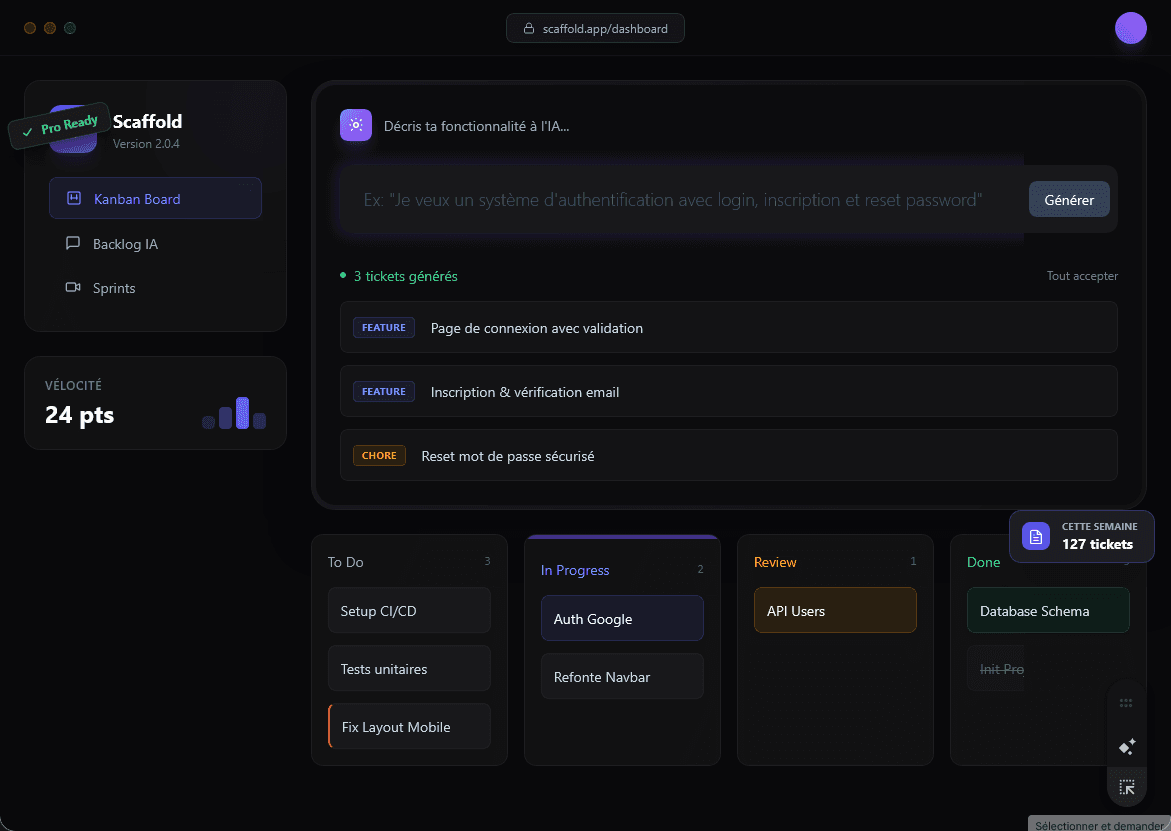This screenshot has width=1171, height=831.
Task: Select the area-selection icon in the floating toolbar
Action: [1127, 786]
